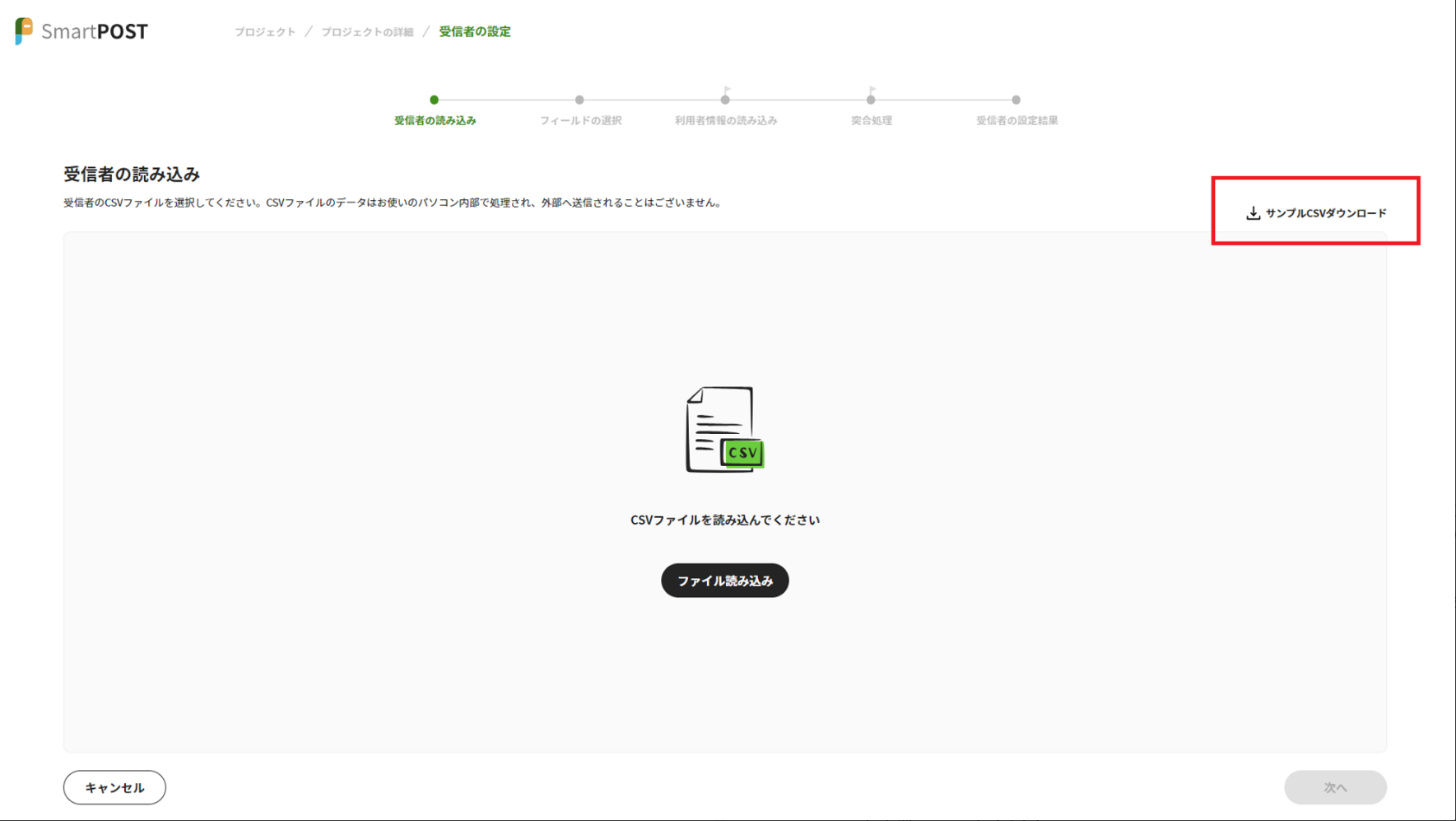Open the プロジェクト breadcrumb link
This screenshot has height=821, width=1456.
[x=264, y=32]
